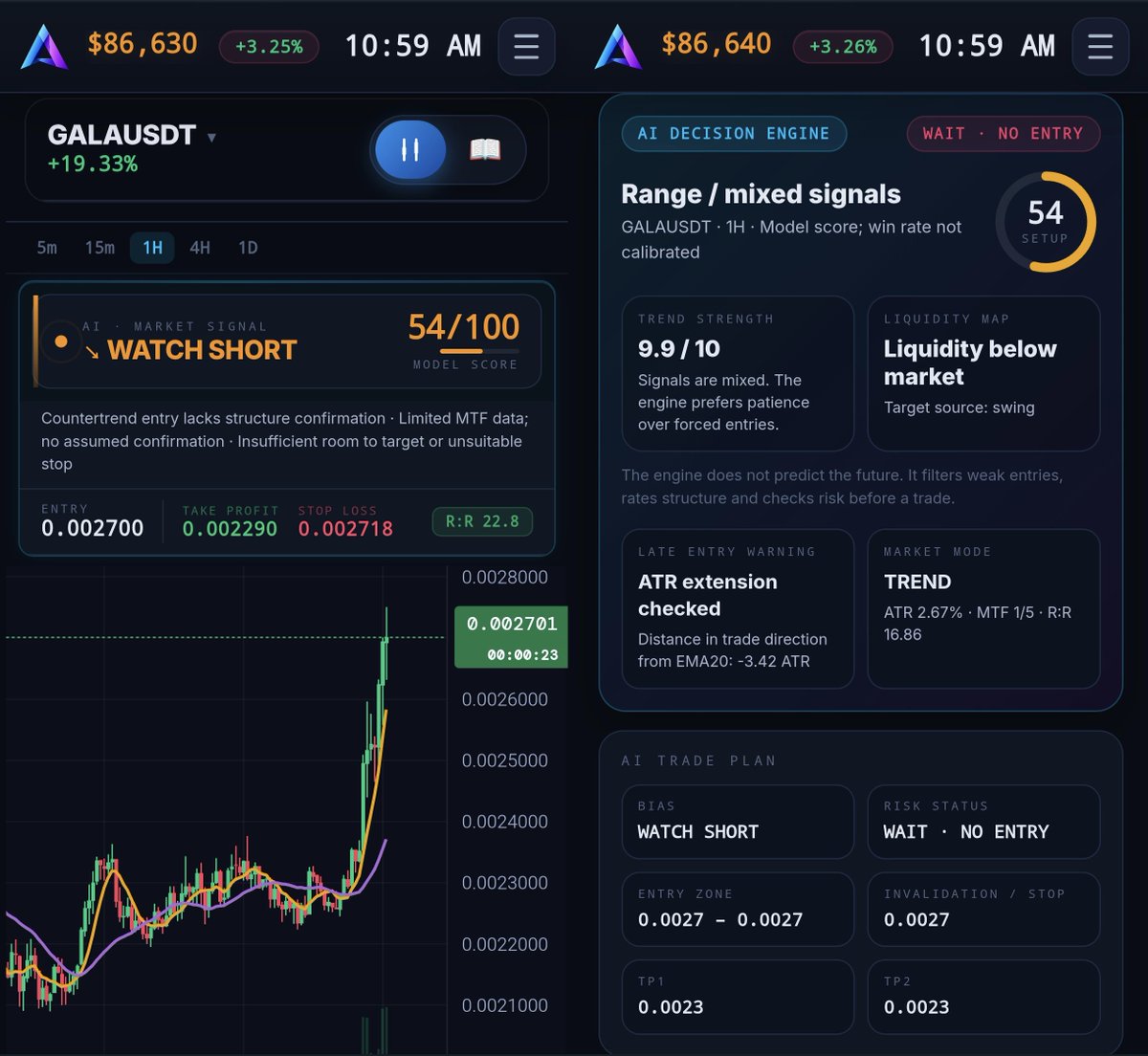The width and height of the screenshot is (1148, 1056).
Task: Switch to the 5m timeframe
Action: [x=47, y=248]
